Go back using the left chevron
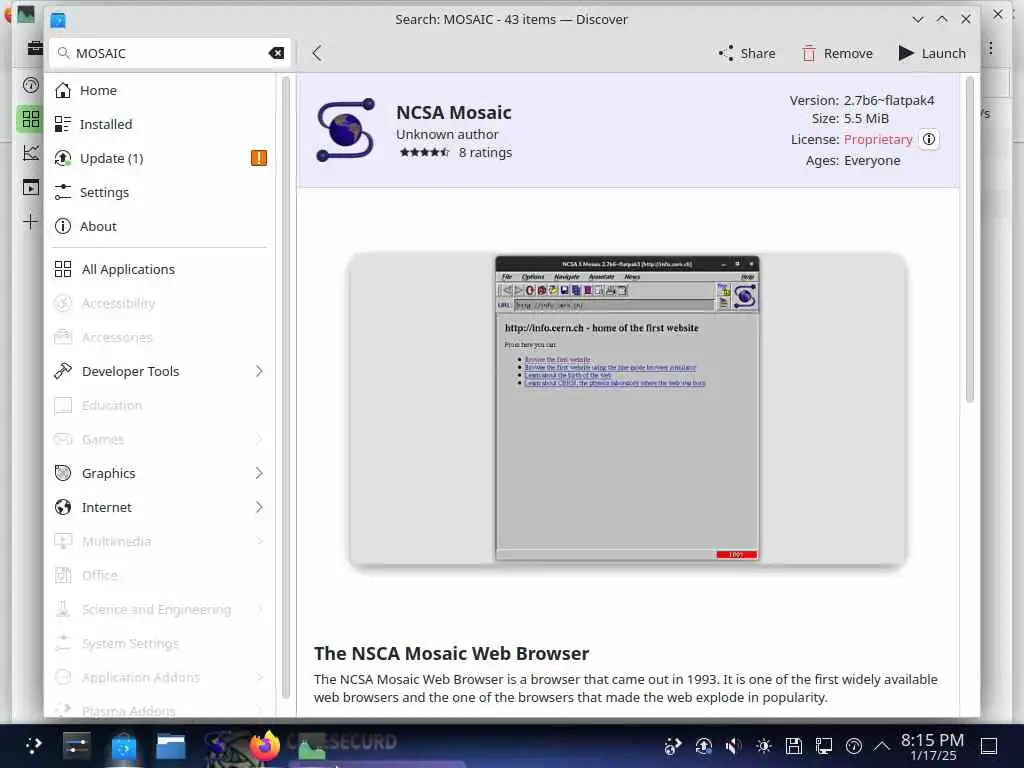Screen dimensions: 1024x768 tap(317, 53)
